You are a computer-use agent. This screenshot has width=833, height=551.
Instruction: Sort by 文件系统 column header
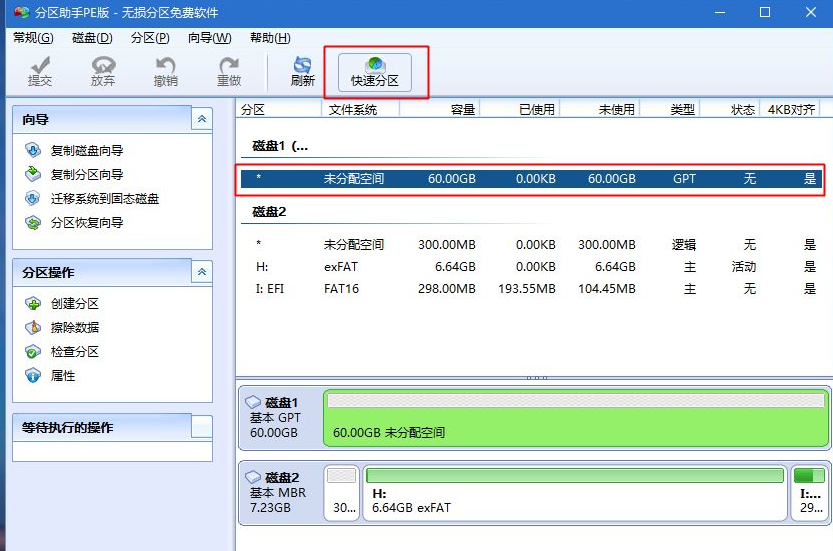click(x=353, y=110)
